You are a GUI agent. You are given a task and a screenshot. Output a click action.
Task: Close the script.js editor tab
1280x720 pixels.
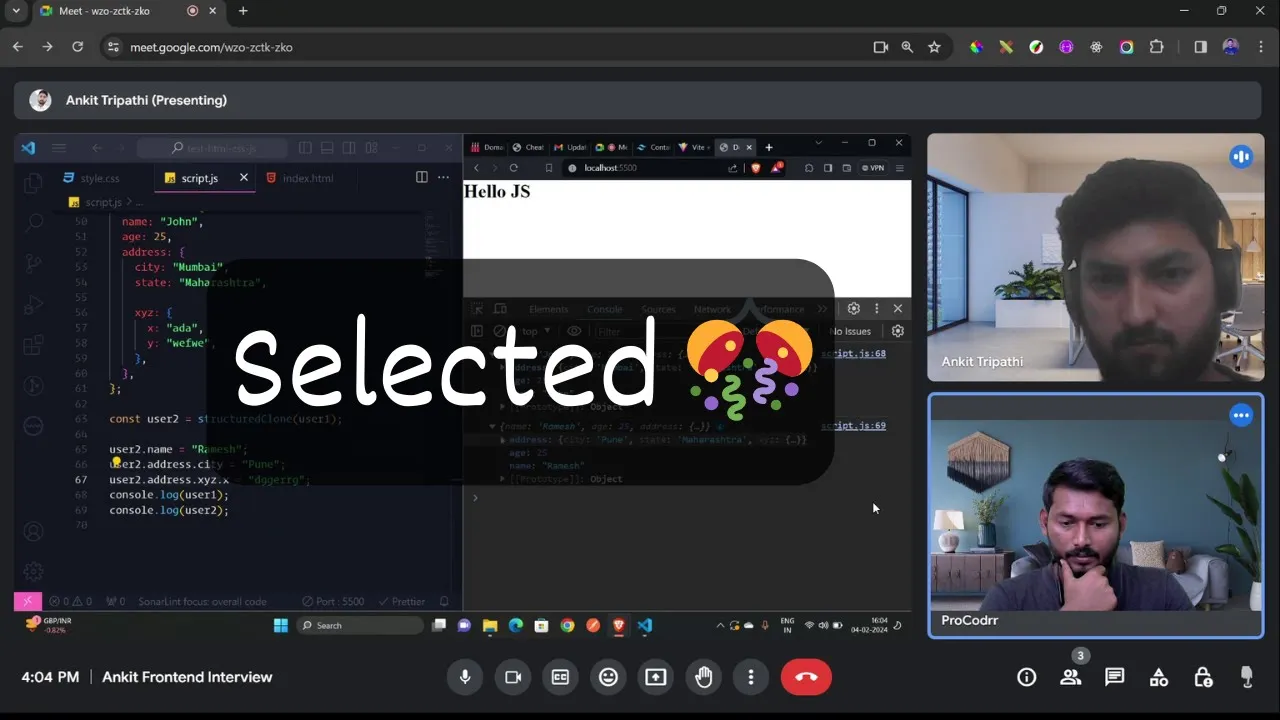pyautogui.click(x=243, y=177)
